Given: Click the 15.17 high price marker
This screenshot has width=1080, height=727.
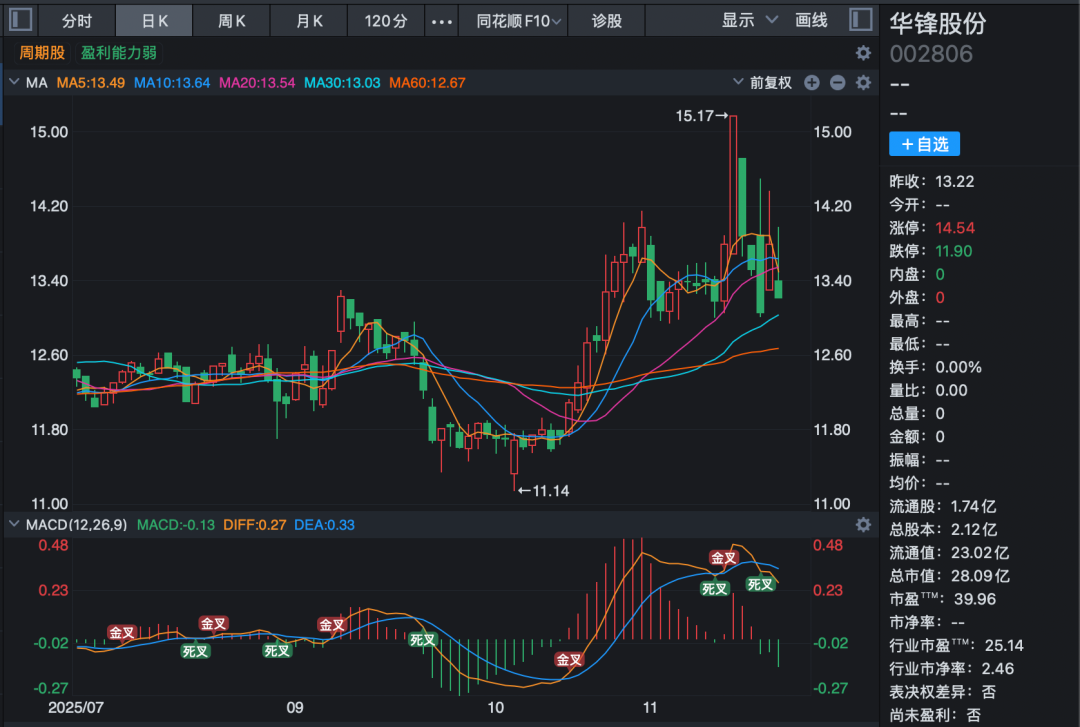Looking at the screenshot, I should coord(701,116).
